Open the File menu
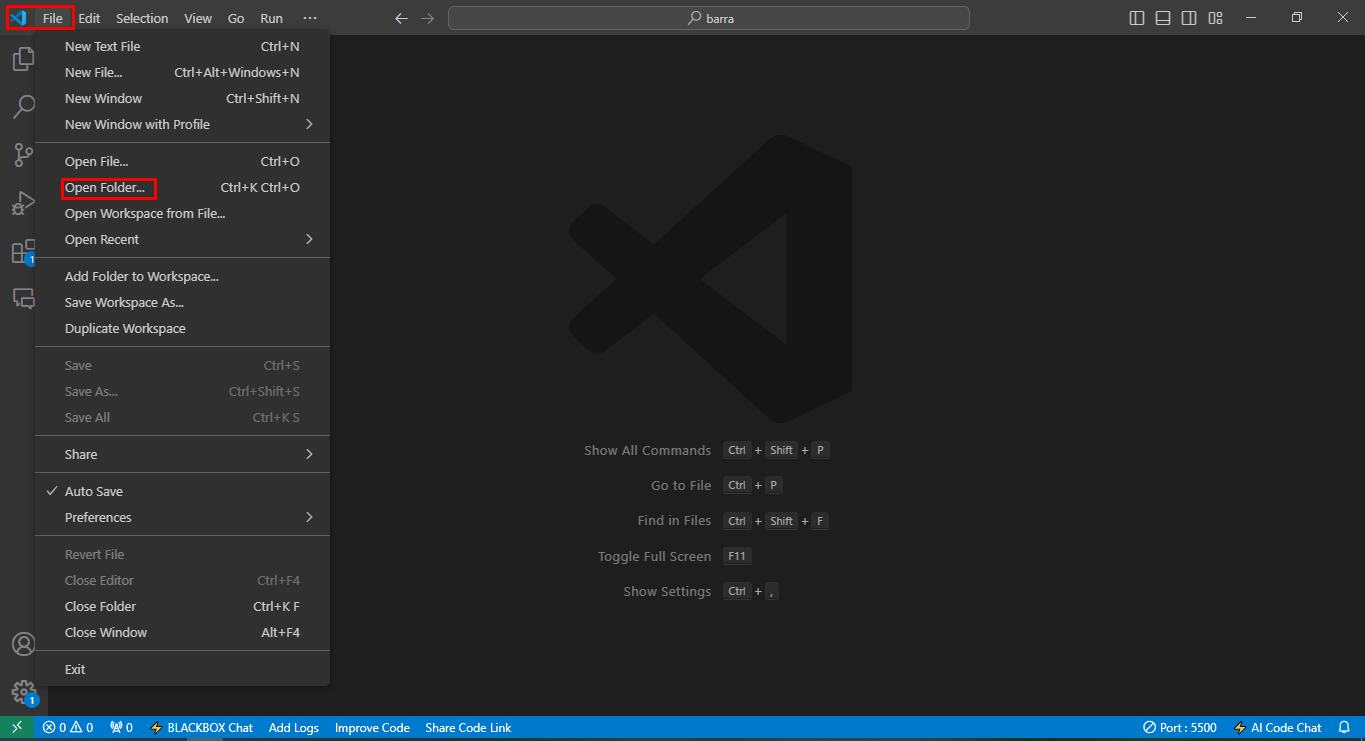This screenshot has height=741, width=1365. click(x=53, y=18)
